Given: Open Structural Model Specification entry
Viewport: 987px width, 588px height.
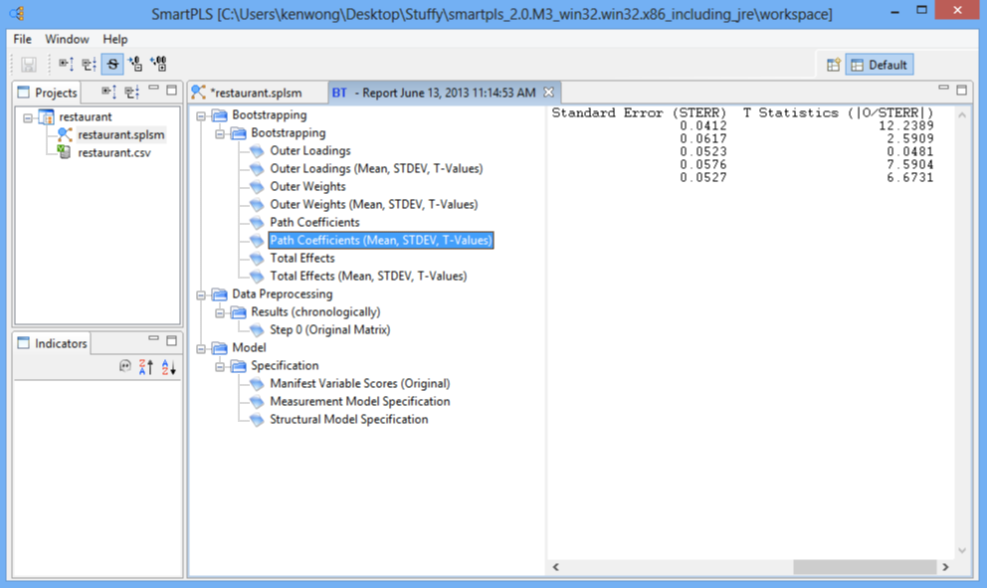Looking at the screenshot, I should (348, 419).
